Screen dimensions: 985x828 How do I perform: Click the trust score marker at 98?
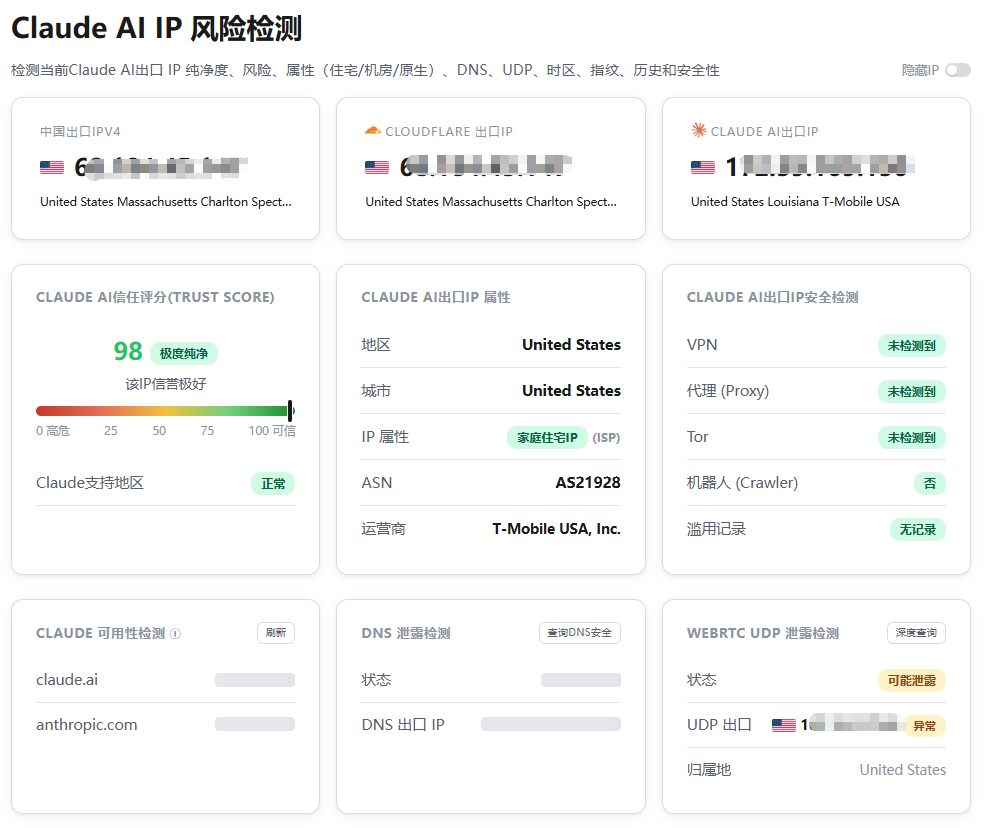click(290, 411)
